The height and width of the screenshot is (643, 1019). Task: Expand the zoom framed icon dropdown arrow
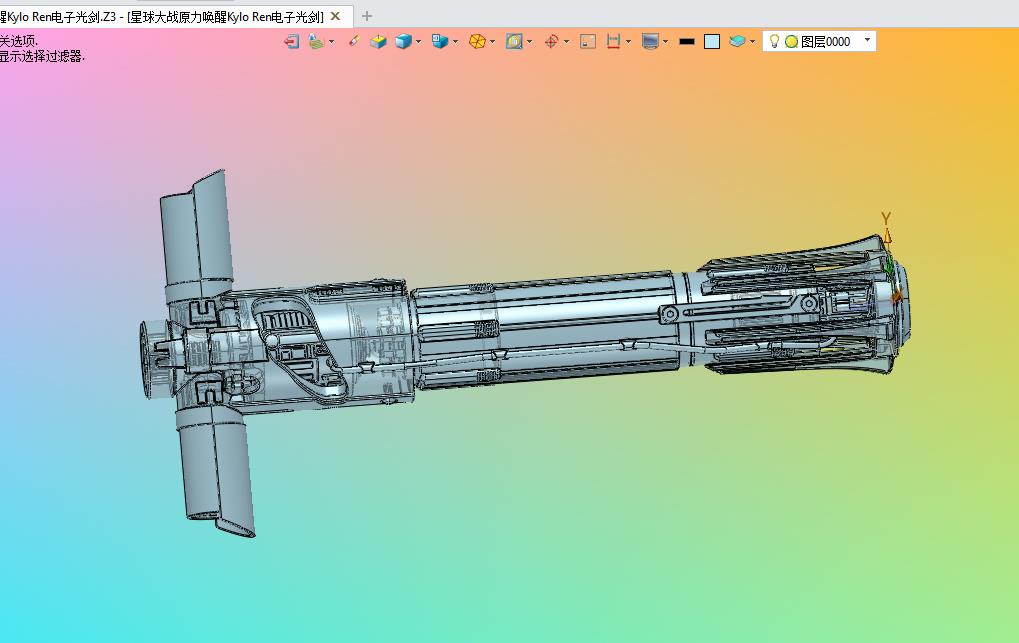[529, 42]
